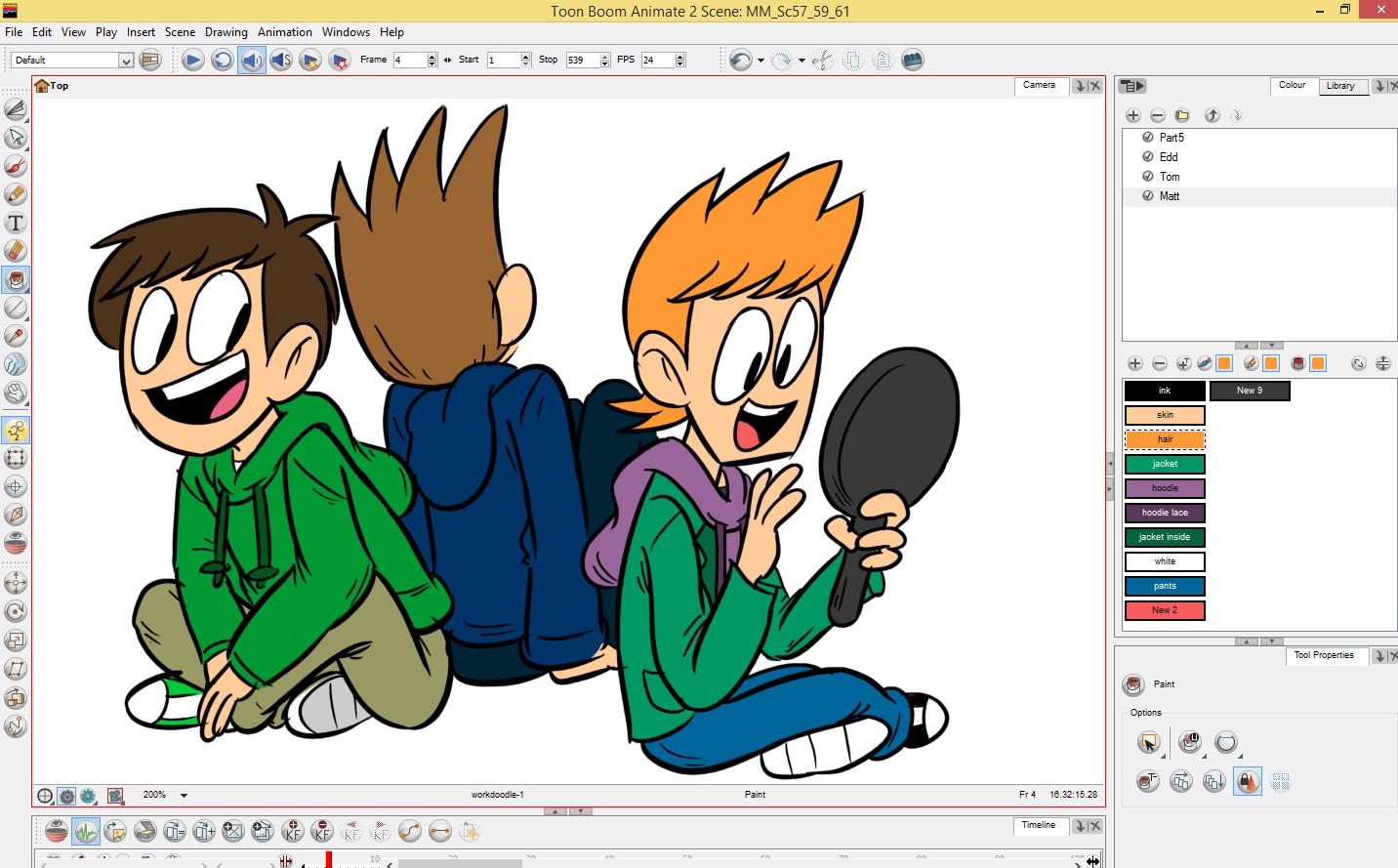Click Reset View icon in camera status bar
The height and width of the screenshot is (868, 1398).
pyautogui.click(x=45, y=796)
